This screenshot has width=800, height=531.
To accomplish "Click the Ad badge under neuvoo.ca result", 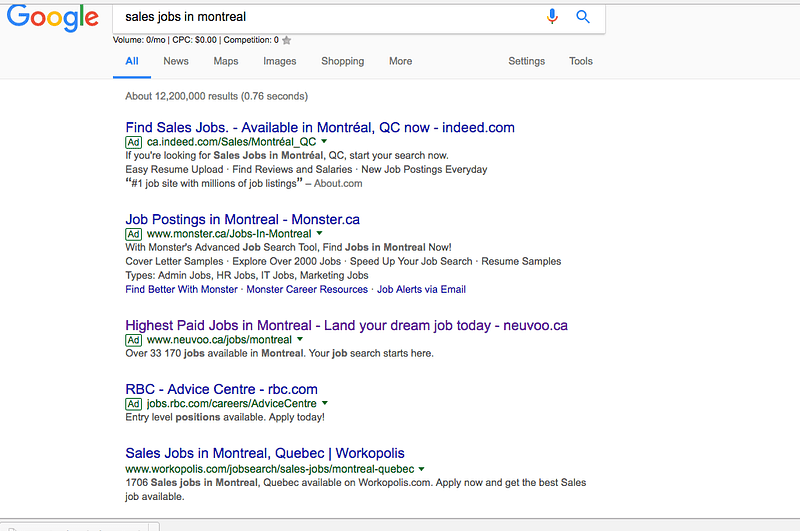I will pos(133,340).
